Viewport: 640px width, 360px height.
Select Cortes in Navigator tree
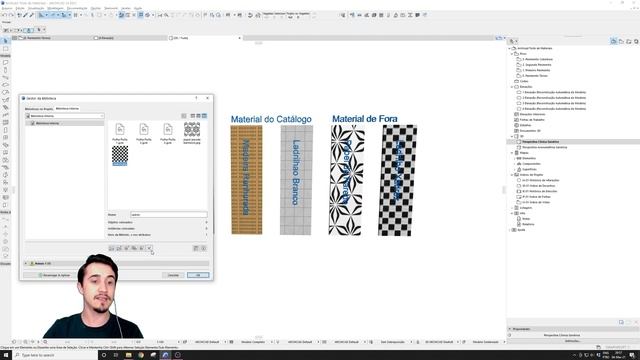(x=524, y=81)
